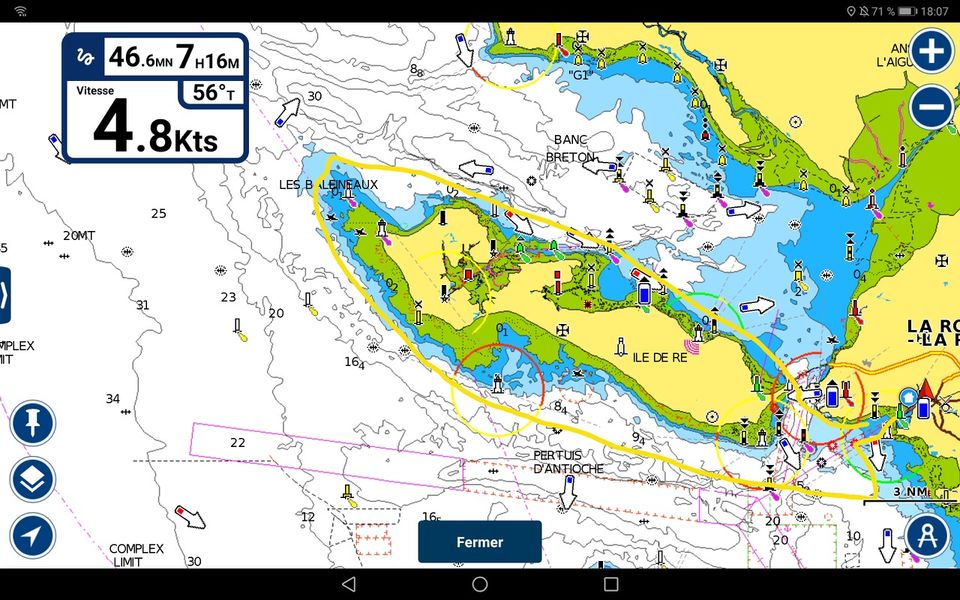Zoom out of the chart

931,106
